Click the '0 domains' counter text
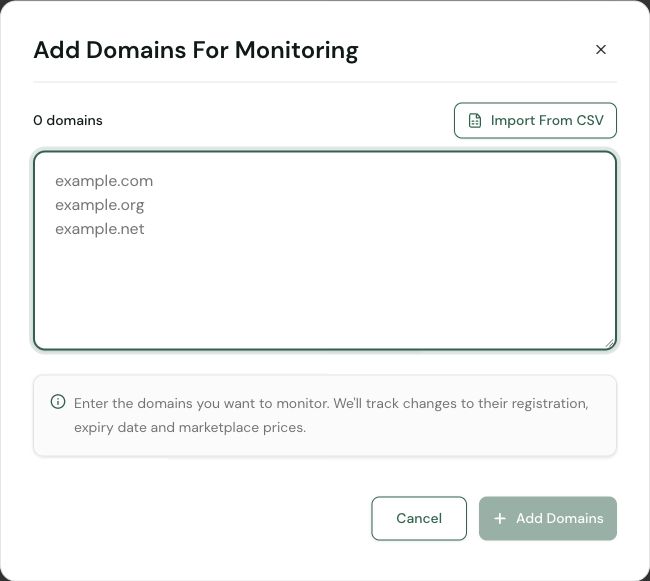The height and width of the screenshot is (581, 650). point(68,121)
